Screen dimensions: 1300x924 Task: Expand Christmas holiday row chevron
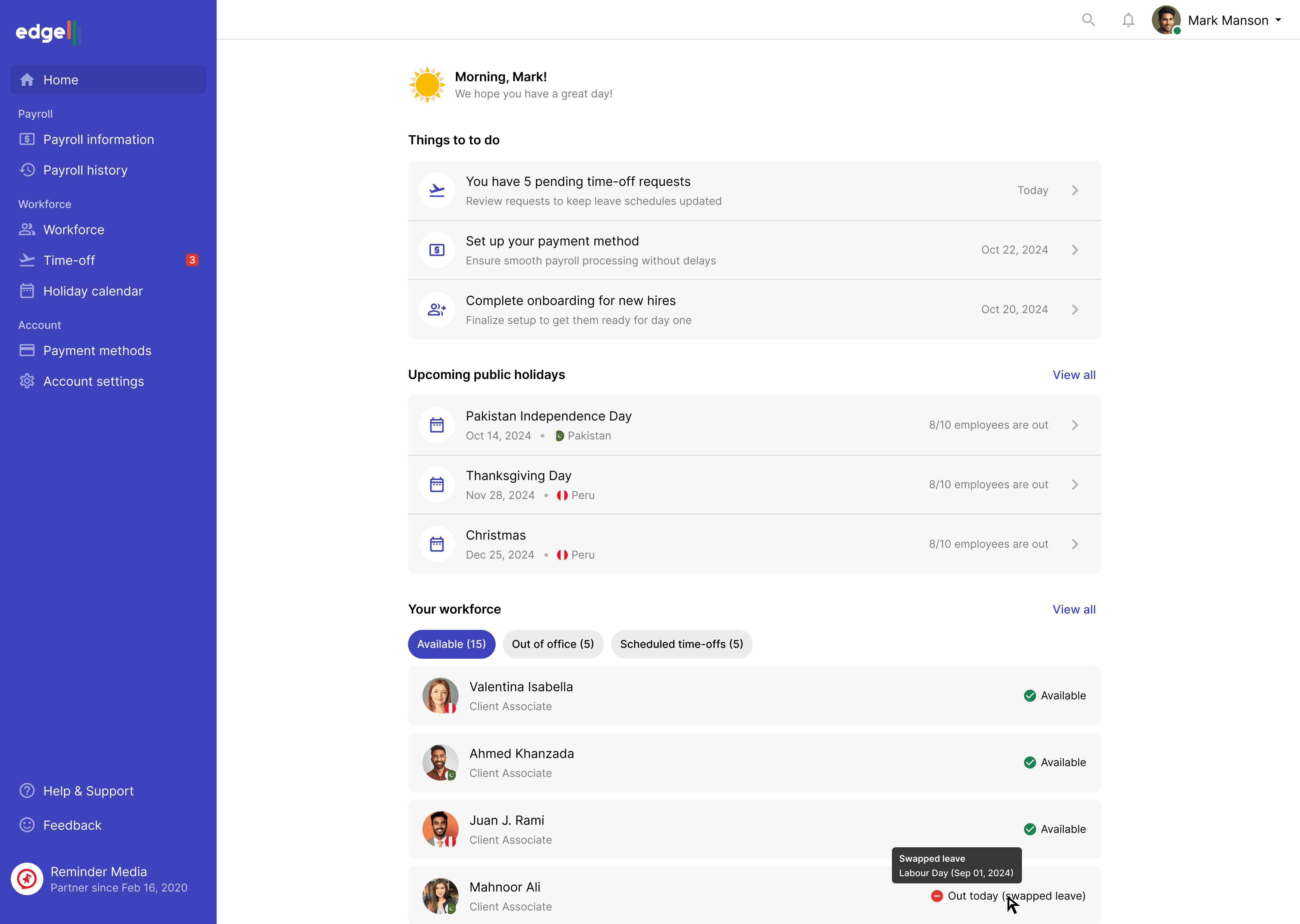click(1075, 544)
